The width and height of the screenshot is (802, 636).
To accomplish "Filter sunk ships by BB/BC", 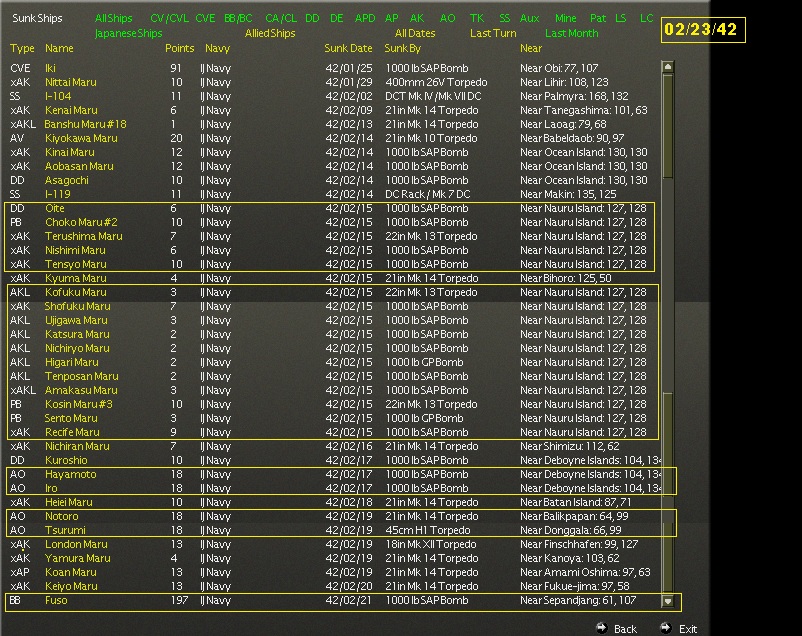I will tap(238, 18).
